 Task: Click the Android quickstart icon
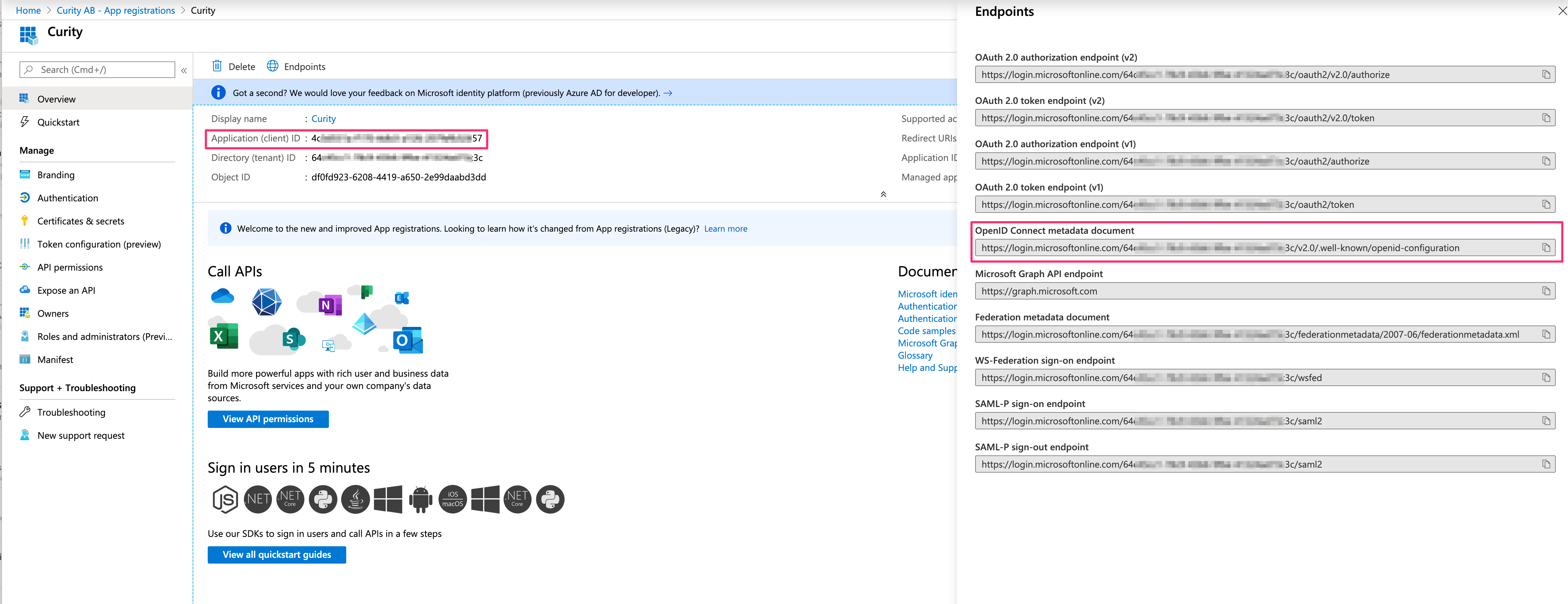click(420, 499)
